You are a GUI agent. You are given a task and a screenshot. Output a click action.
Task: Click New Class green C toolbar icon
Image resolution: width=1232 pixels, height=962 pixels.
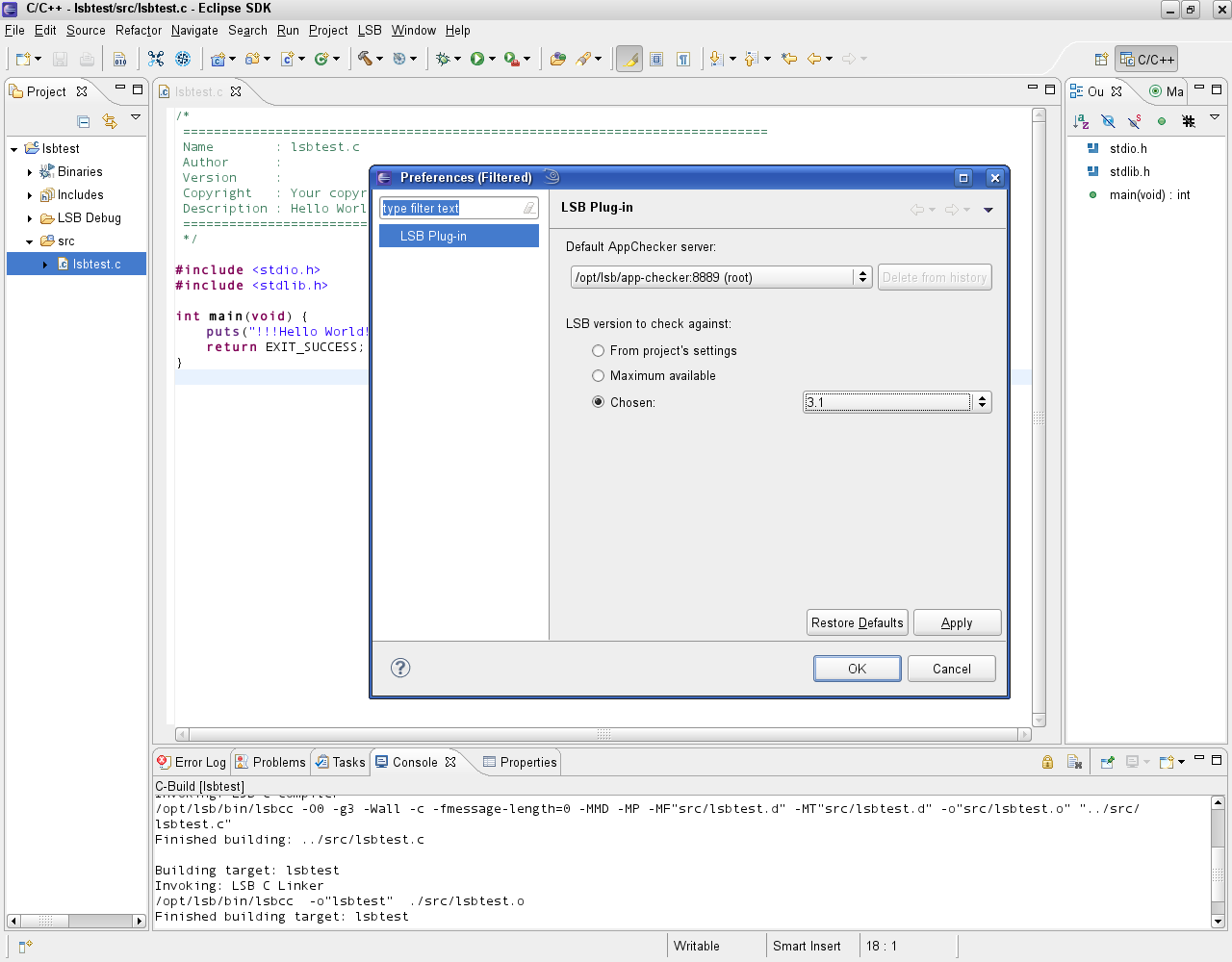(321, 59)
